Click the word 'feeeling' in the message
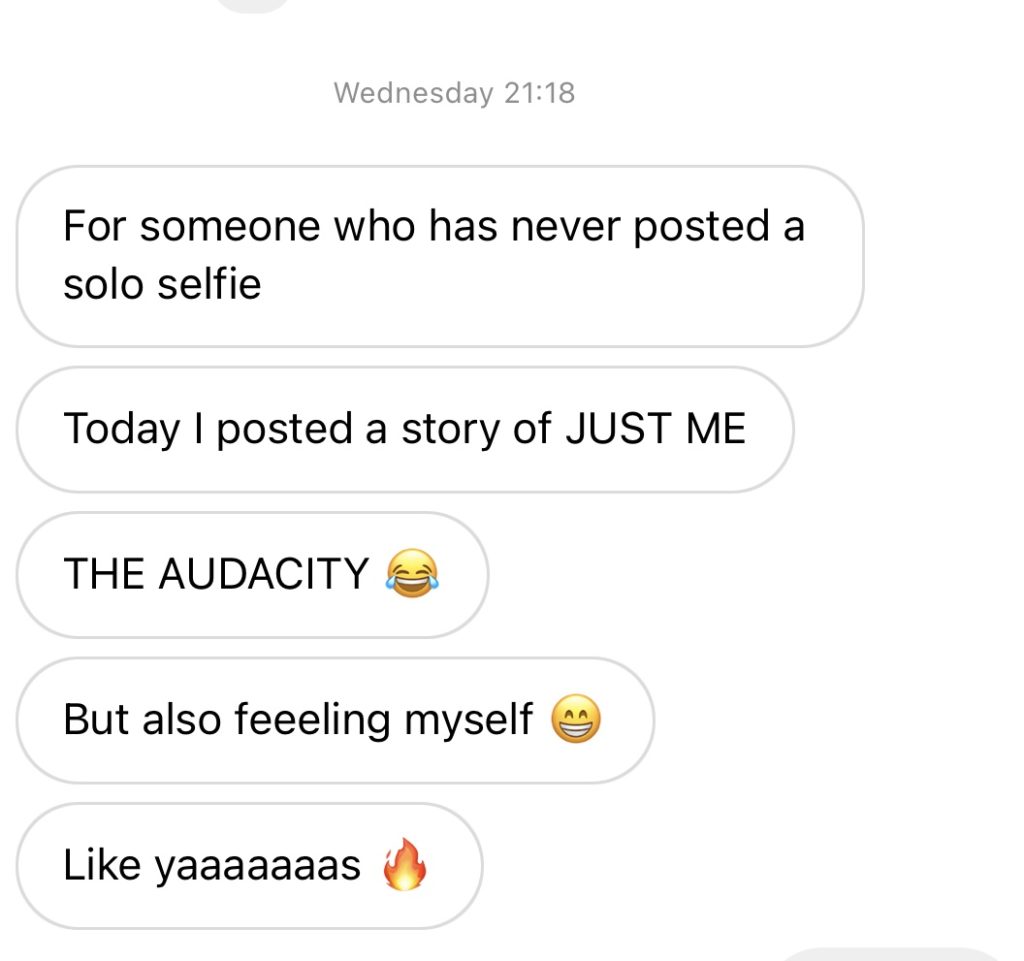The height and width of the screenshot is (961, 1024). (313, 720)
